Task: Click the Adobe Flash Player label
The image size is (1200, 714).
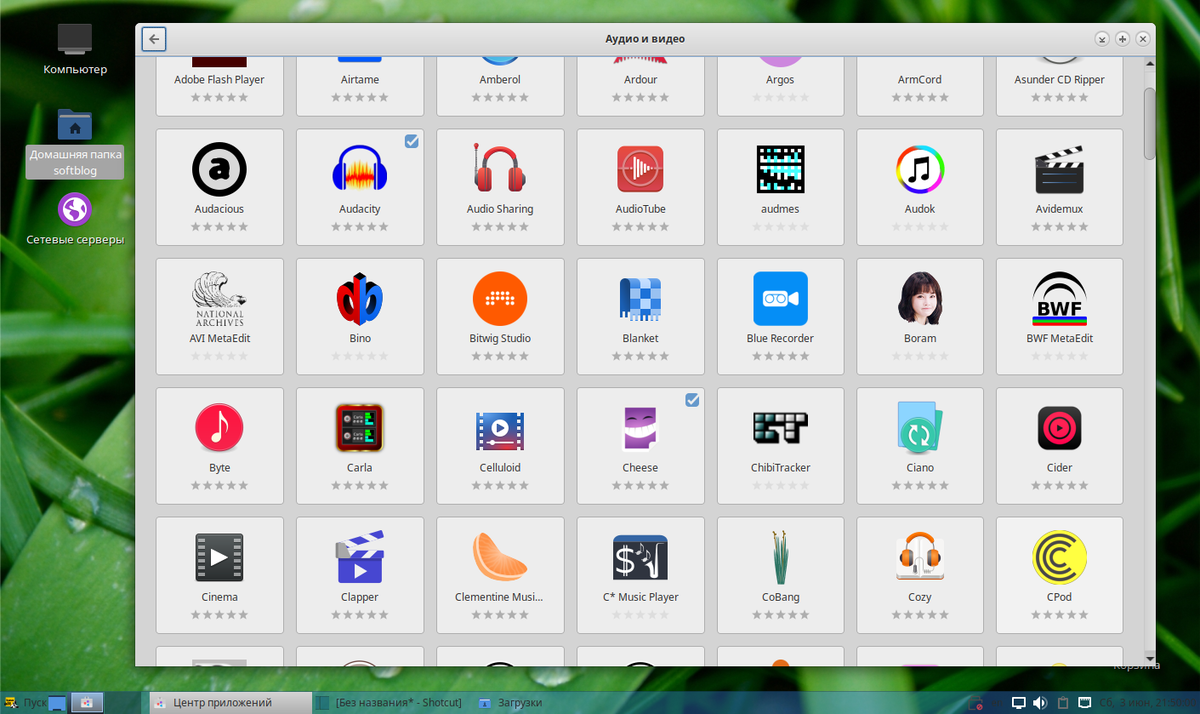Action: click(x=219, y=80)
